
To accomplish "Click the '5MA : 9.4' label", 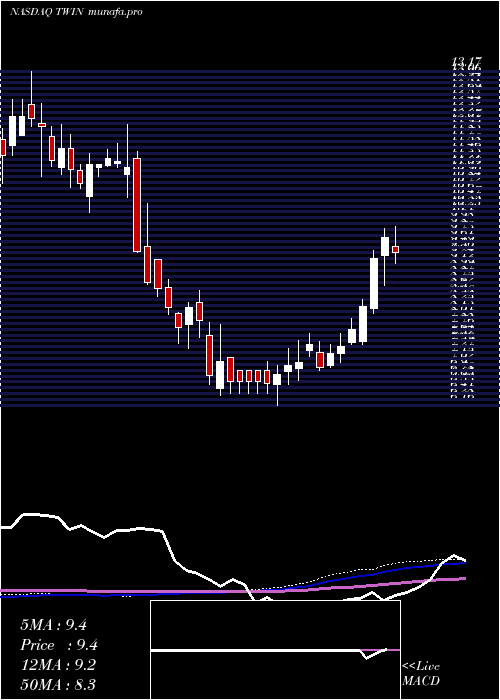I will [x=53, y=625].
